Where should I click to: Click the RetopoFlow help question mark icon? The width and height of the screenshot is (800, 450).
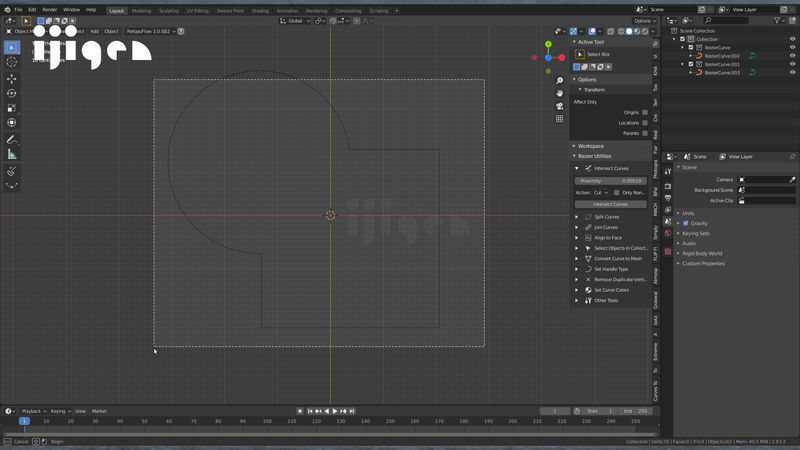(x=181, y=31)
